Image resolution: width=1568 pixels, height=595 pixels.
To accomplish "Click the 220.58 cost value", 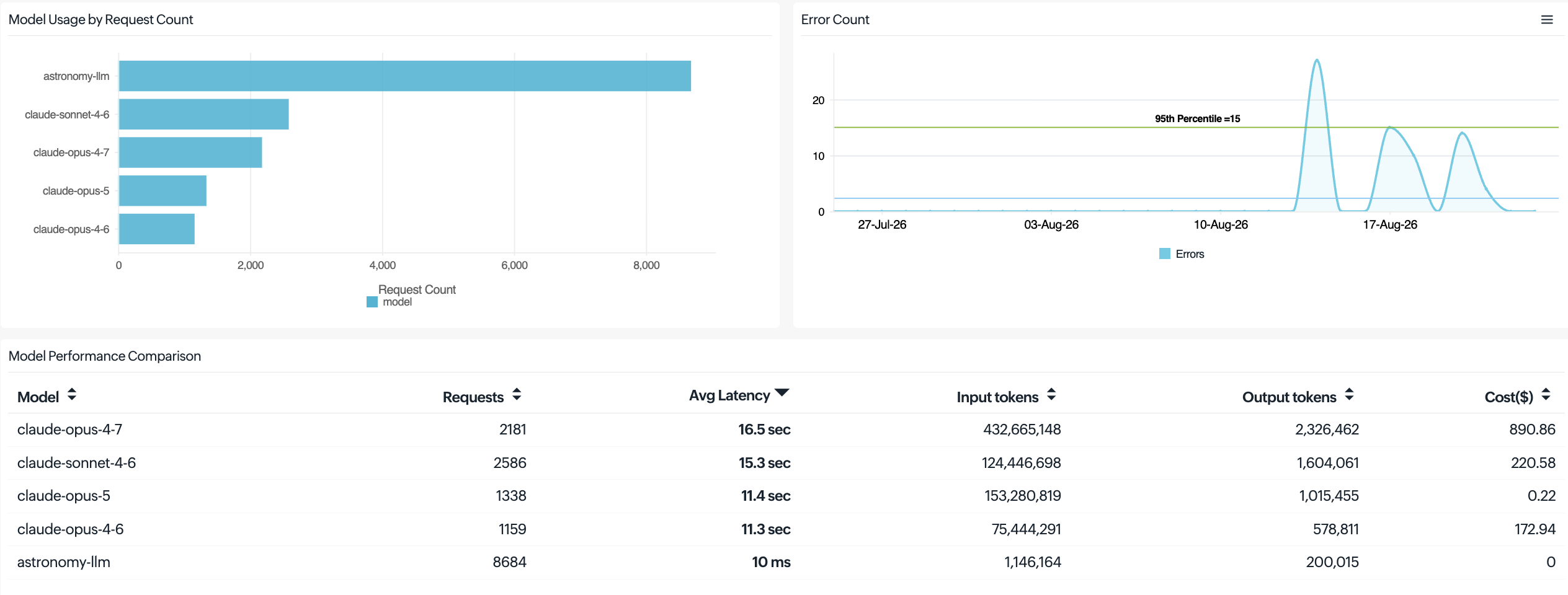I will point(1533,463).
